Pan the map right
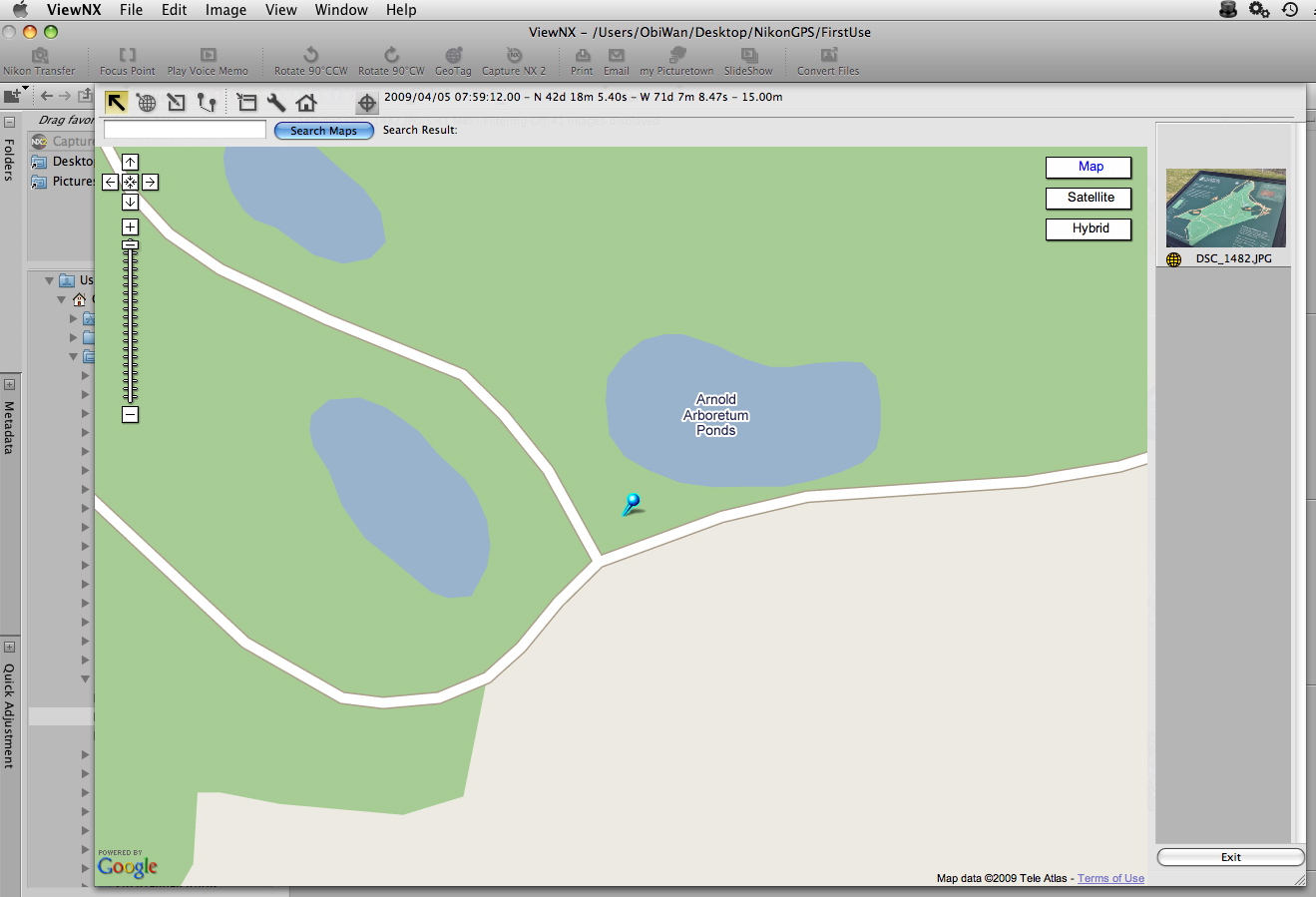The image size is (1316, 897). pos(150,182)
